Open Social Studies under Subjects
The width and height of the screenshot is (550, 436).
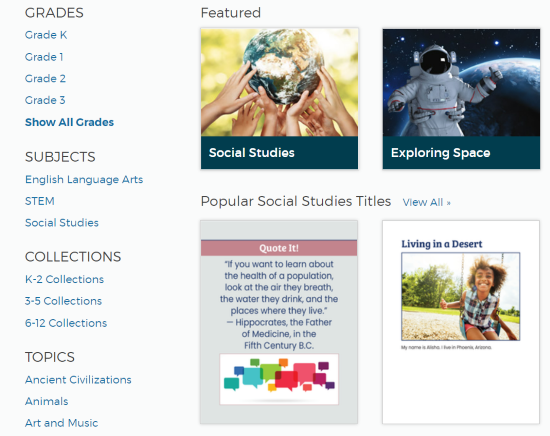62,223
